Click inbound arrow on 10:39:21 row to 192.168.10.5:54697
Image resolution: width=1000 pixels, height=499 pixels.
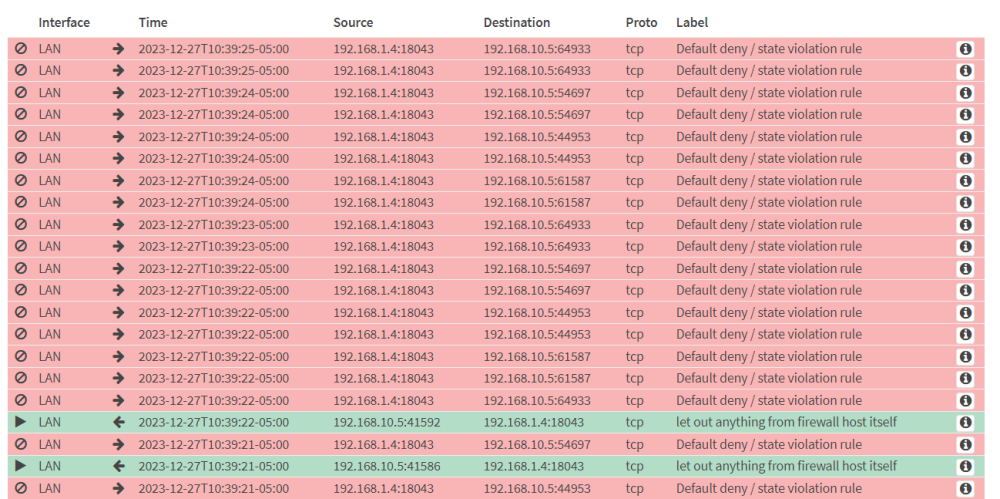(118, 444)
